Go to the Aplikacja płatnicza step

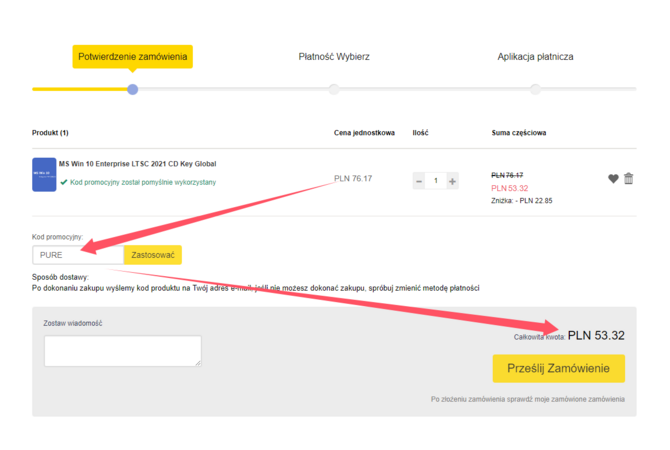click(x=535, y=57)
